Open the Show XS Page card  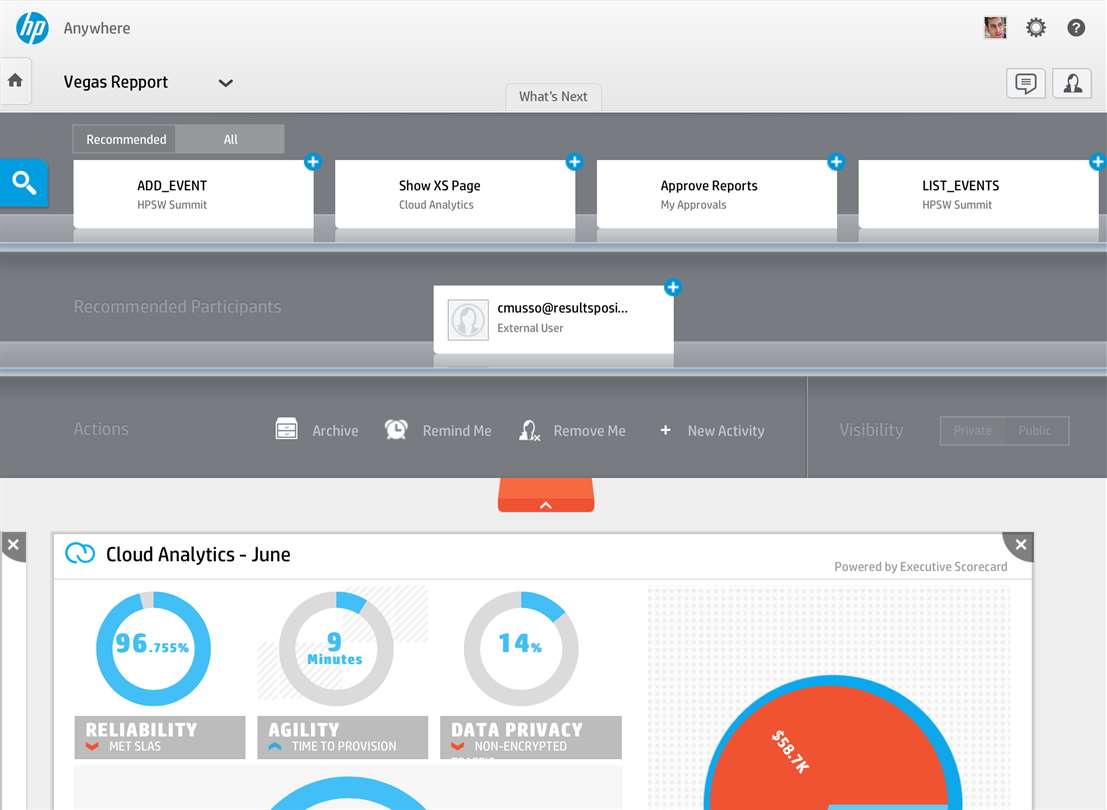(455, 193)
